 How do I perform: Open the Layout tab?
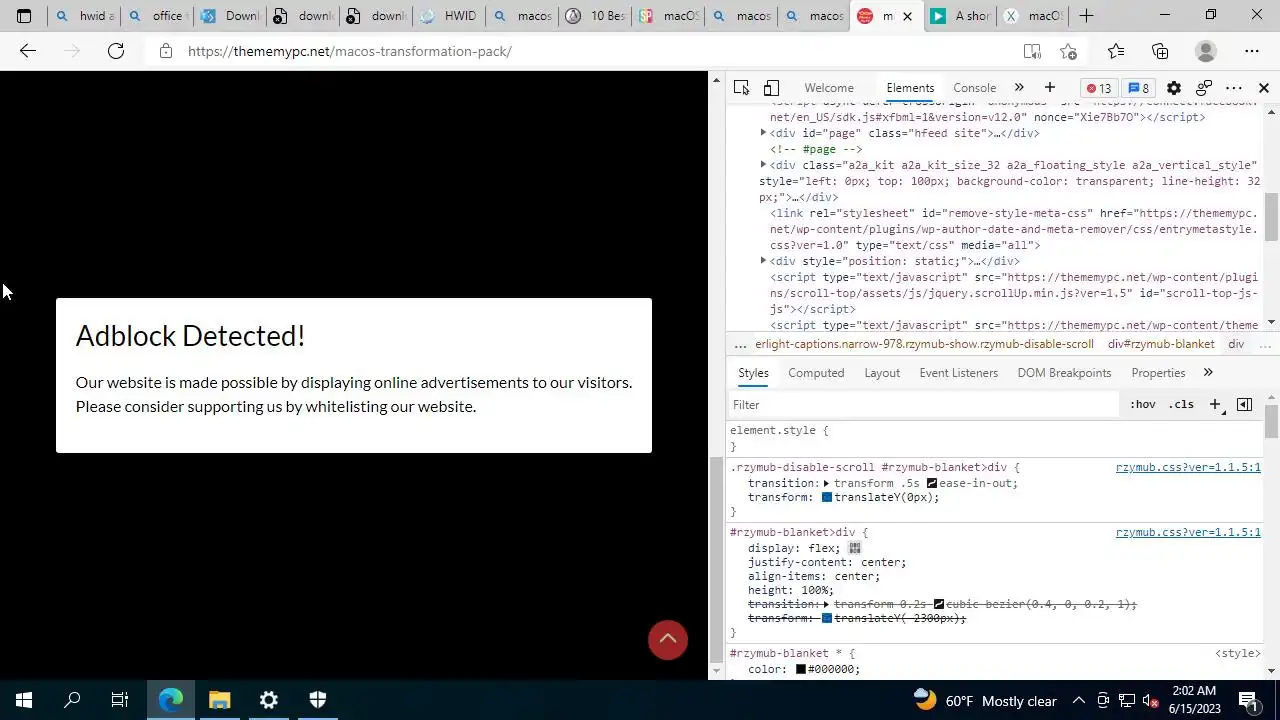(x=882, y=373)
